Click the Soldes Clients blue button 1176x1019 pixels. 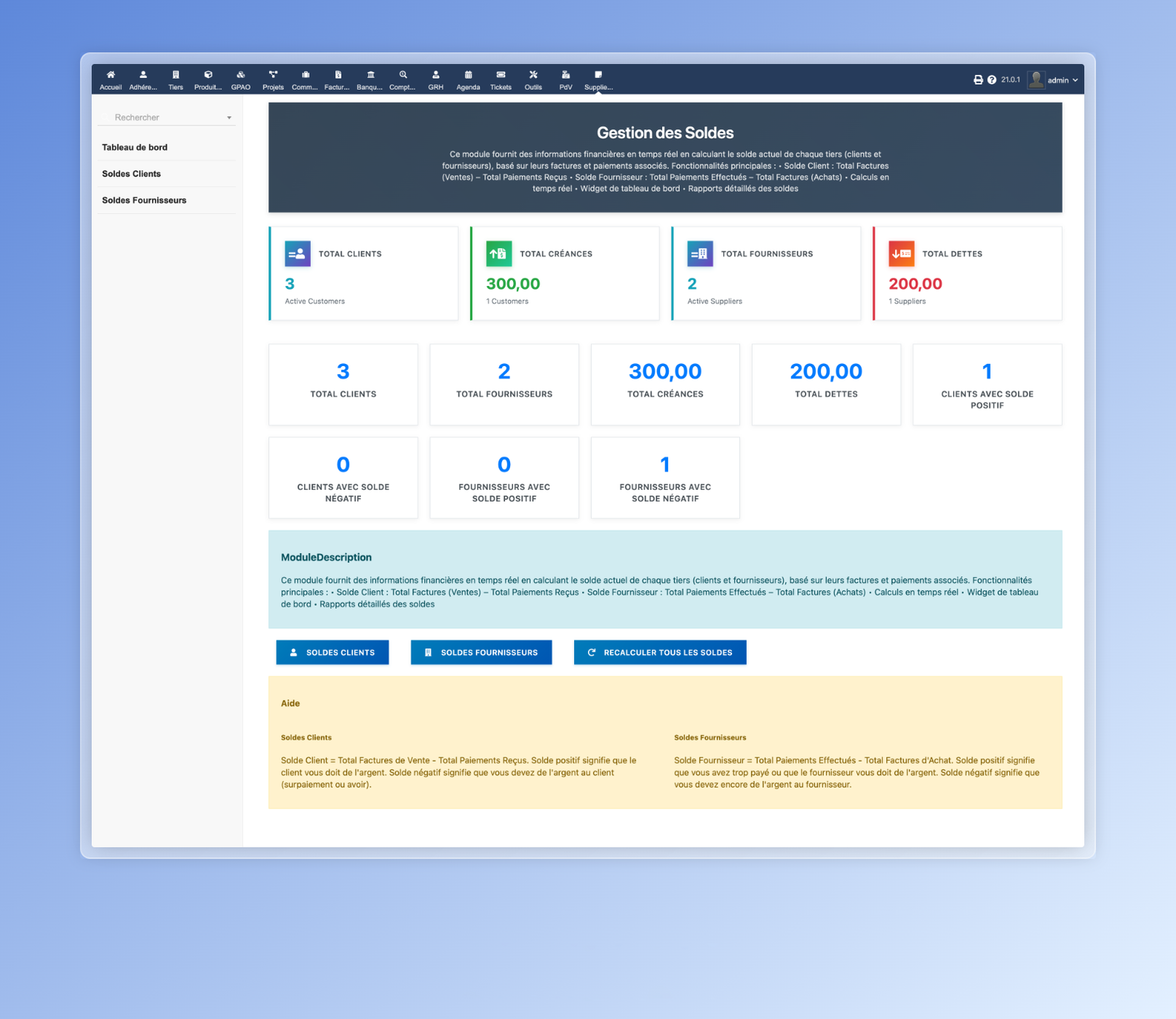point(332,652)
